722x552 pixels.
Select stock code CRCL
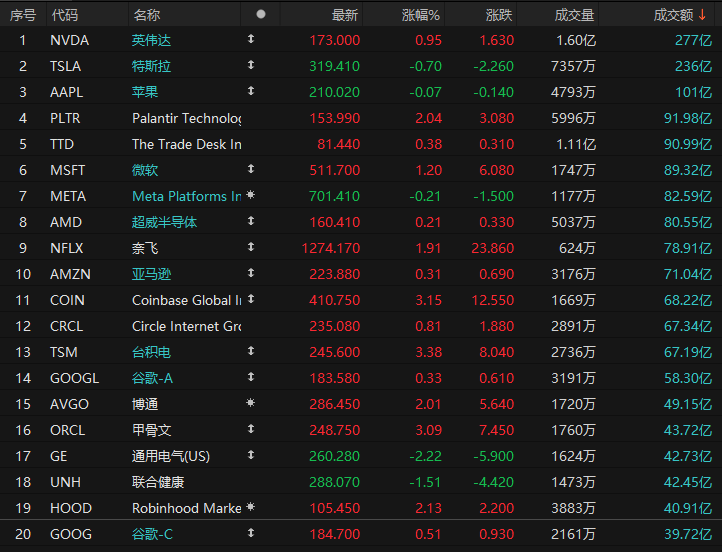tap(66, 326)
